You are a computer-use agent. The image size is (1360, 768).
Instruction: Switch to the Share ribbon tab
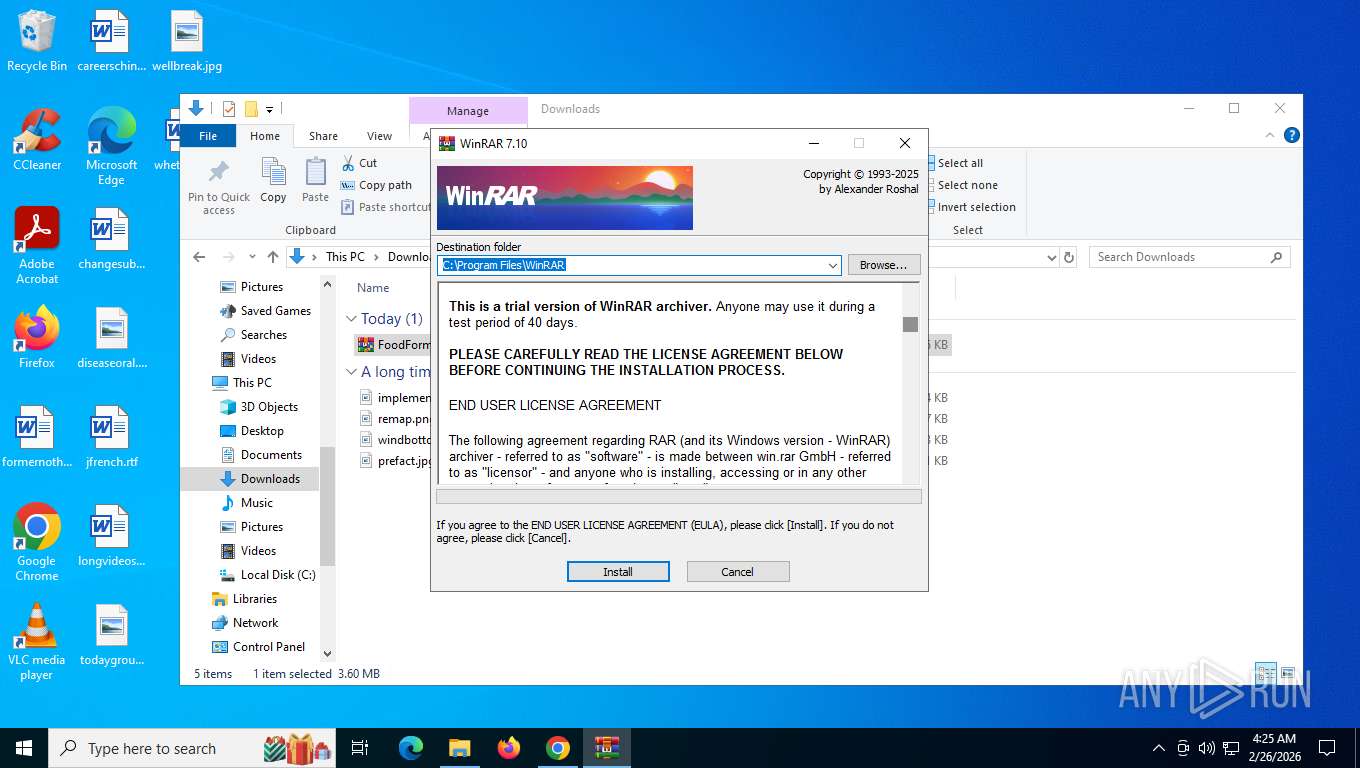[x=323, y=136]
